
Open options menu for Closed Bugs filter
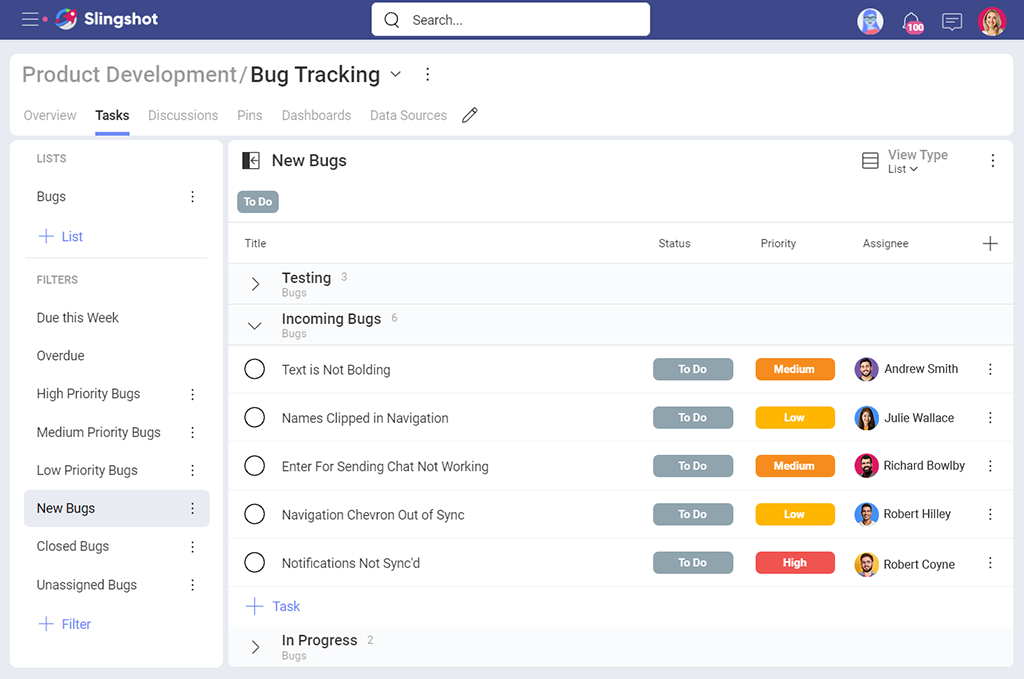coord(192,546)
